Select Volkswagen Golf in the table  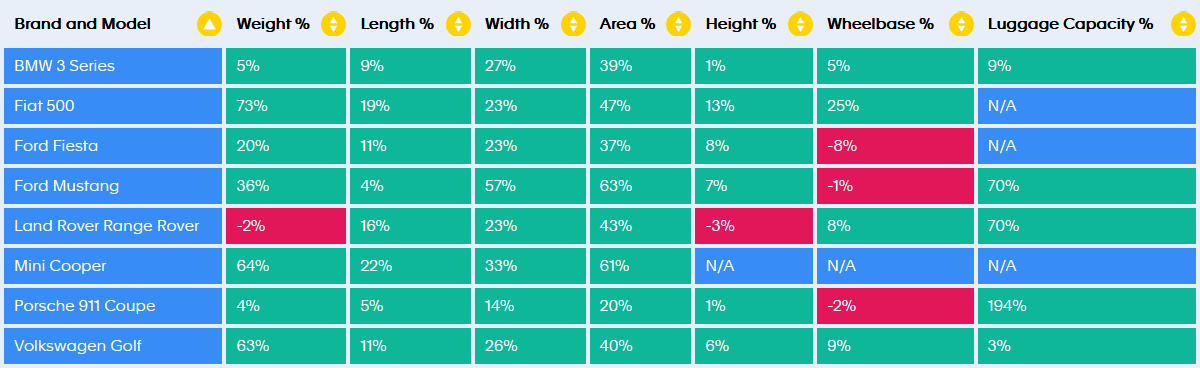pyautogui.click(x=113, y=346)
